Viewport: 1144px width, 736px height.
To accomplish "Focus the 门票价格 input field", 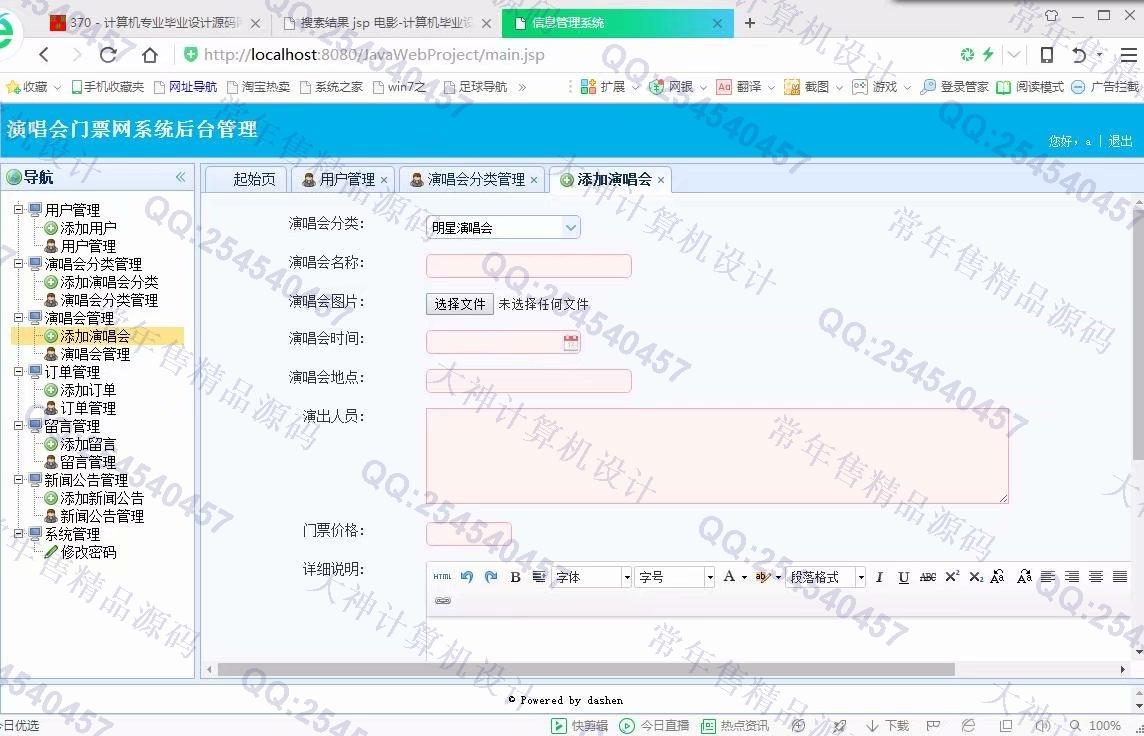I will (x=468, y=534).
